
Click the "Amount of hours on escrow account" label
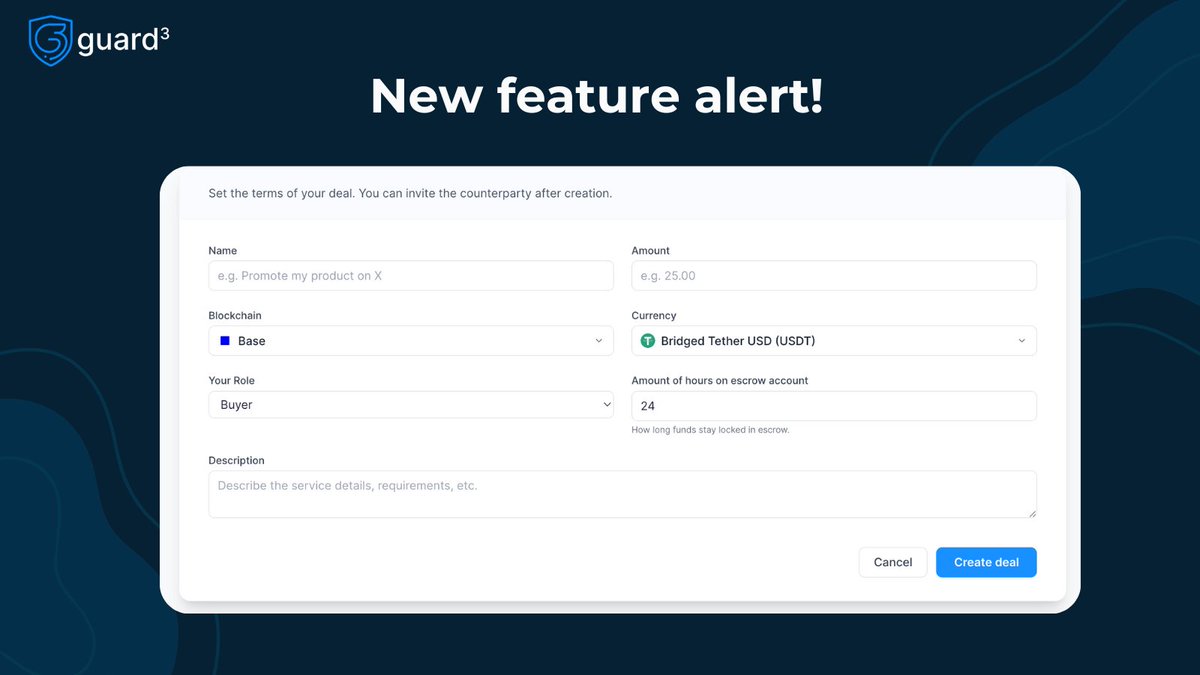pyautogui.click(x=720, y=380)
